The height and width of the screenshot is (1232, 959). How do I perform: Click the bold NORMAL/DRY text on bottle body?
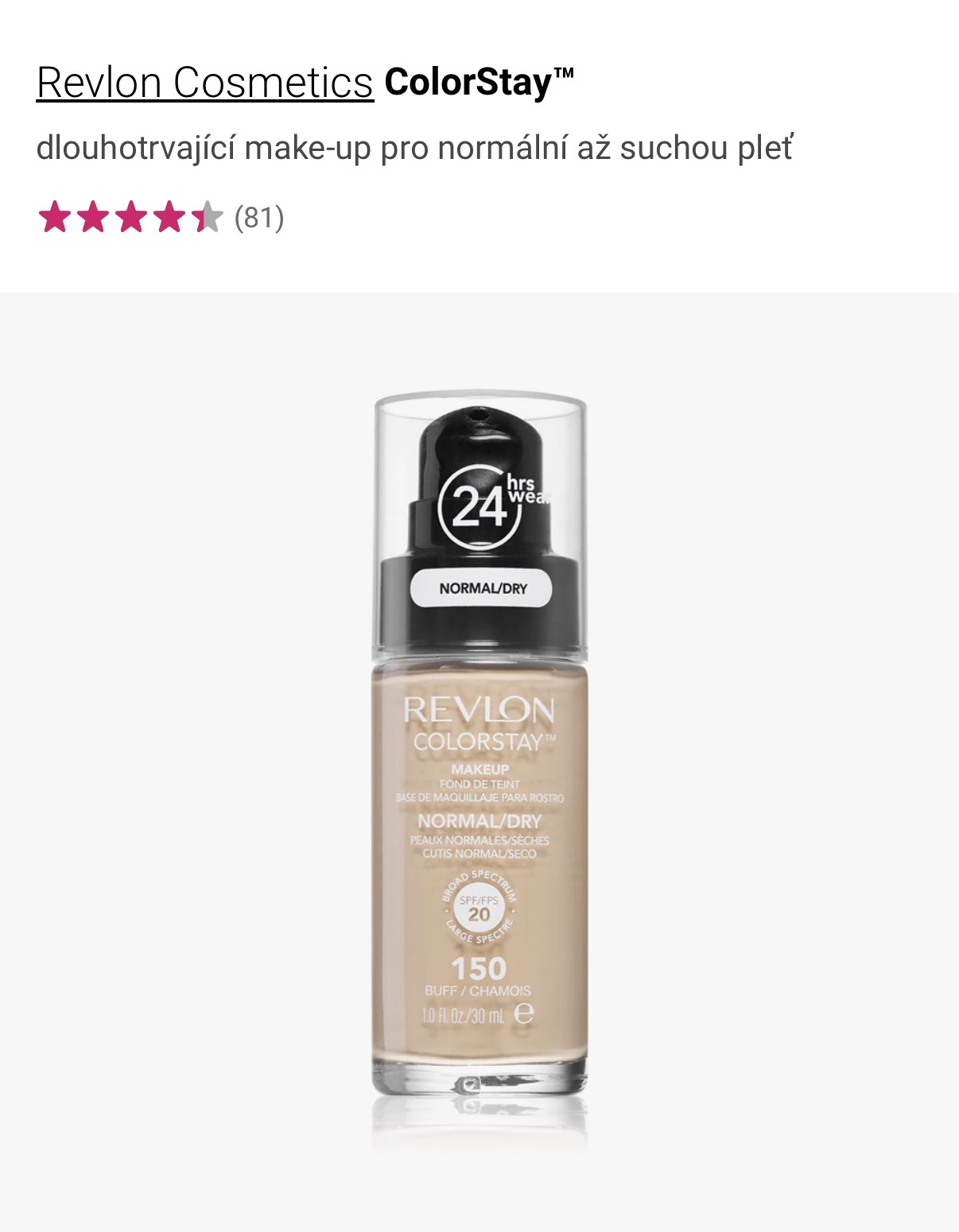pos(479,821)
